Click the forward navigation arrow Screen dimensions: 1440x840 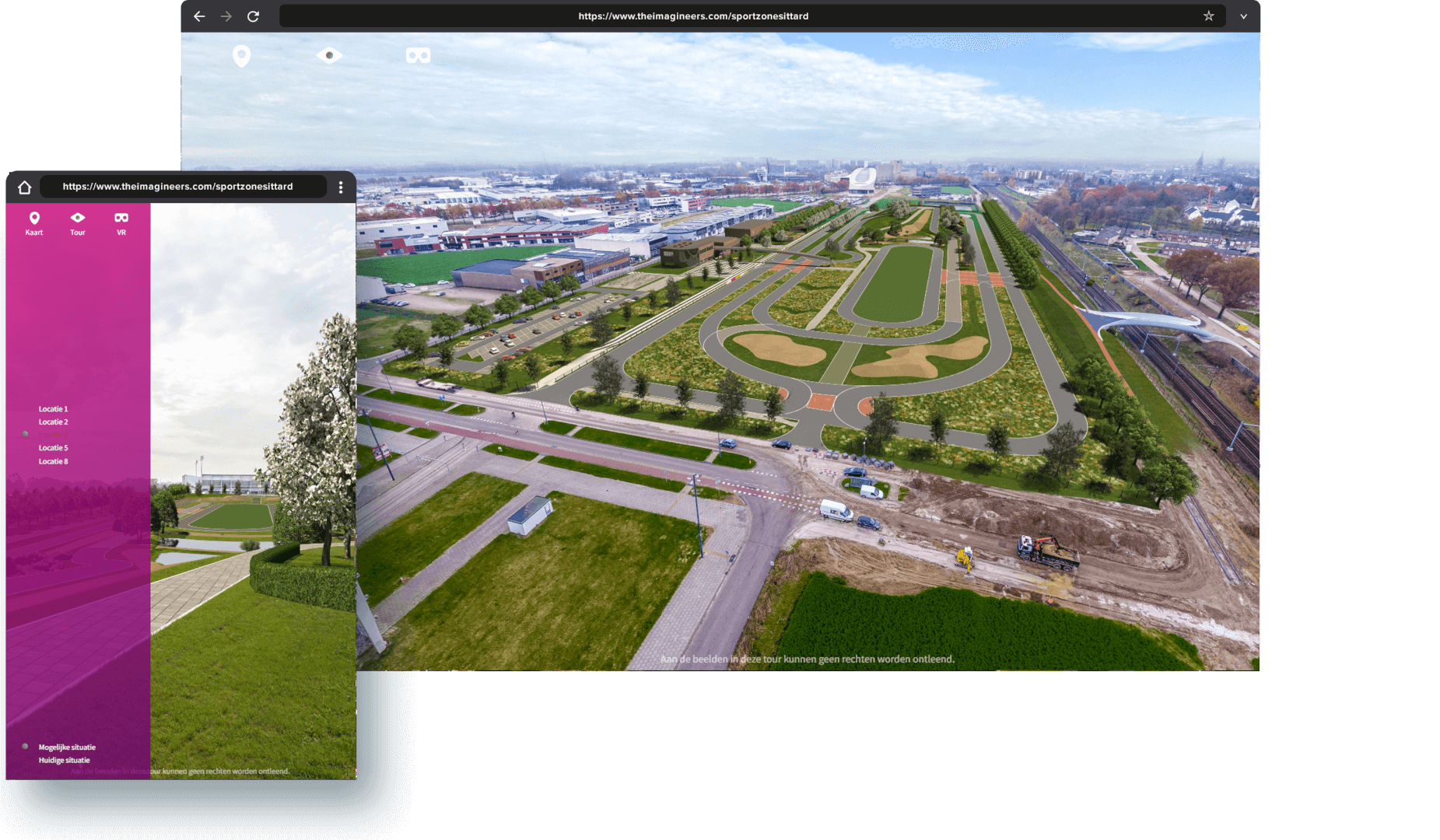(226, 16)
